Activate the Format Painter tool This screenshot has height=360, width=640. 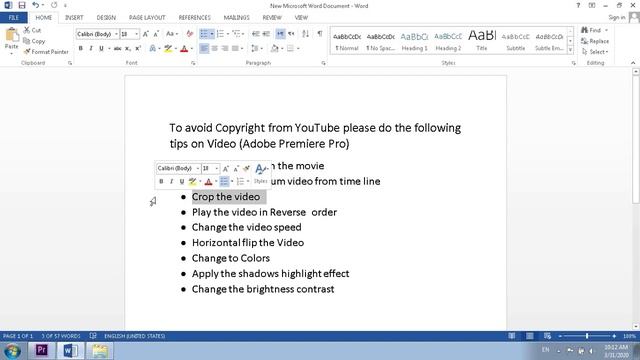click(x=46, y=52)
